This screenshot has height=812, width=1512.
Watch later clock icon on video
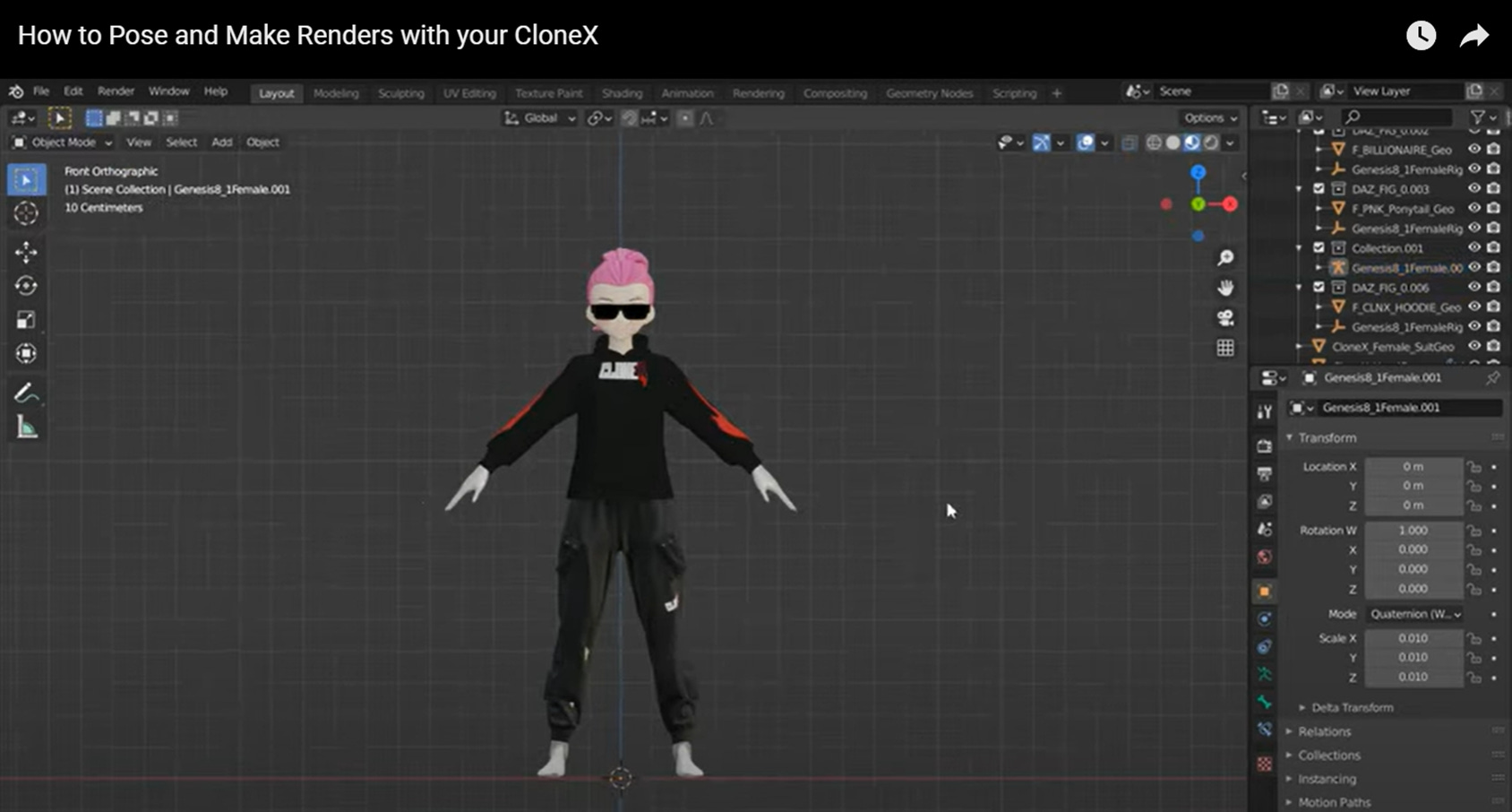click(x=1421, y=36)
